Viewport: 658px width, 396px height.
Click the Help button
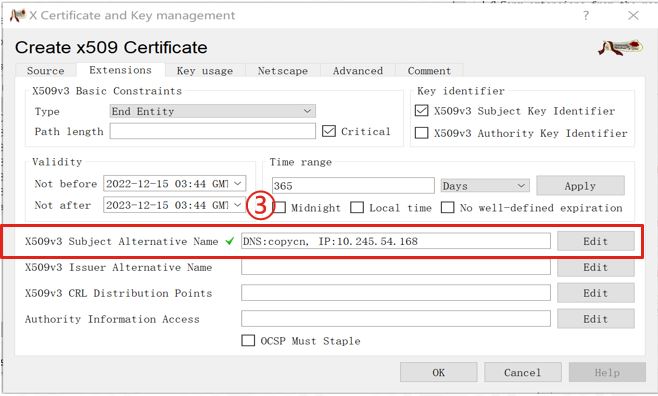[x=607, y=373]
